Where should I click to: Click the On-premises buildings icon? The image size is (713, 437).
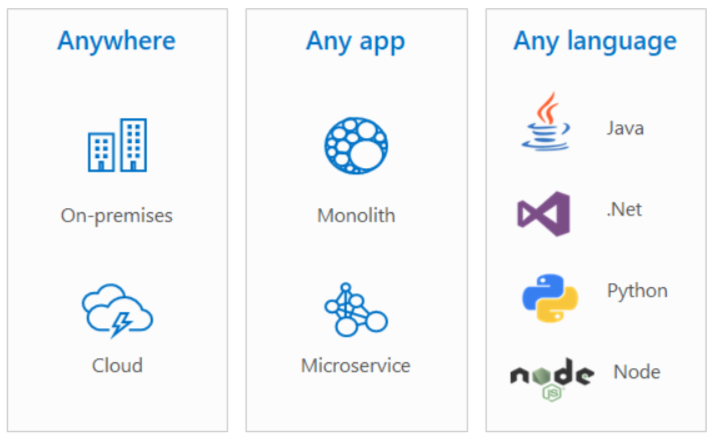tap(117, 145)
